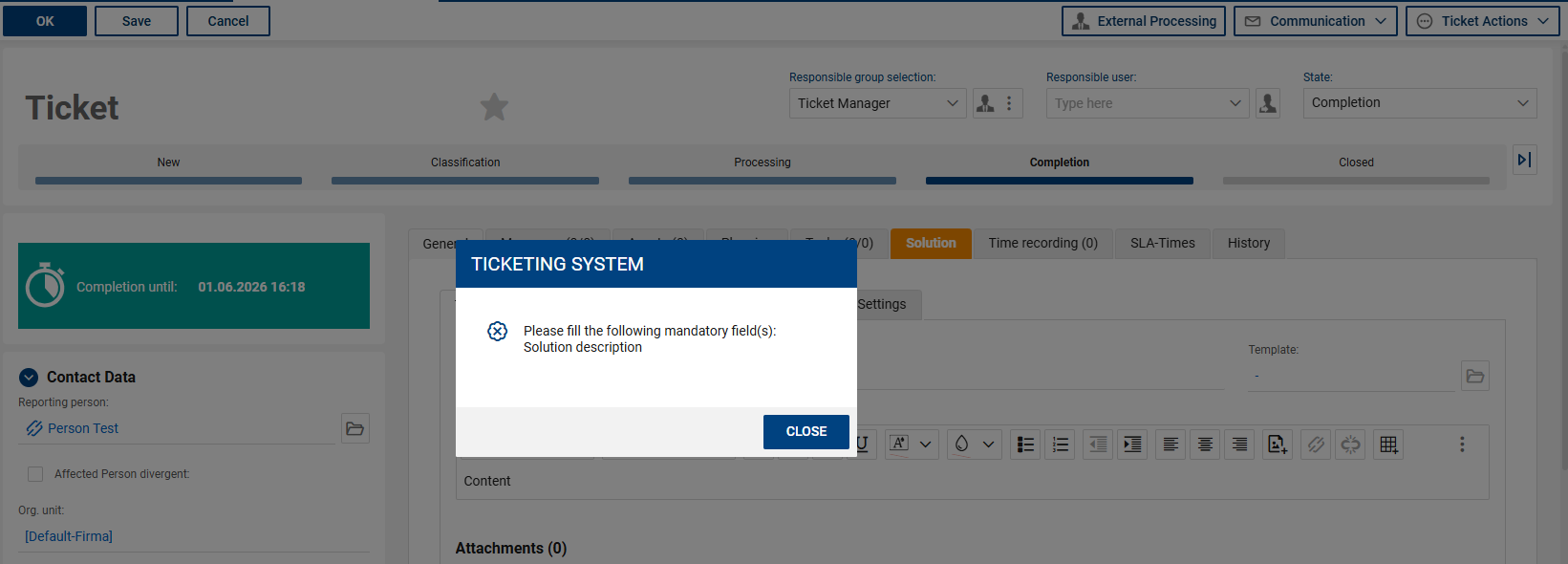1568x564 pixels.
Task: Center align text
Action: pos(1205,444)
